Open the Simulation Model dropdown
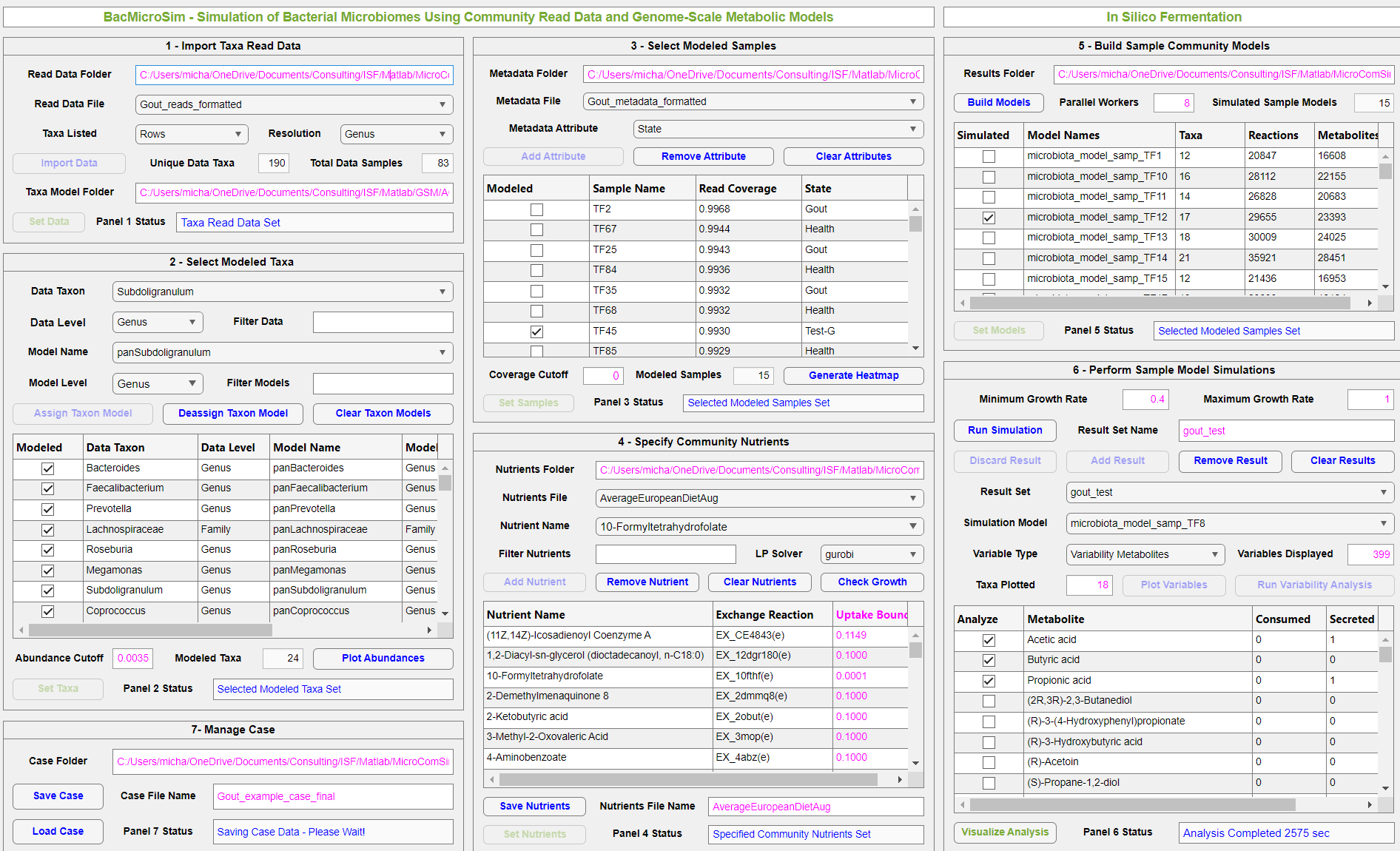Viewport: 1400px width, 851px height. [1230, 523]
